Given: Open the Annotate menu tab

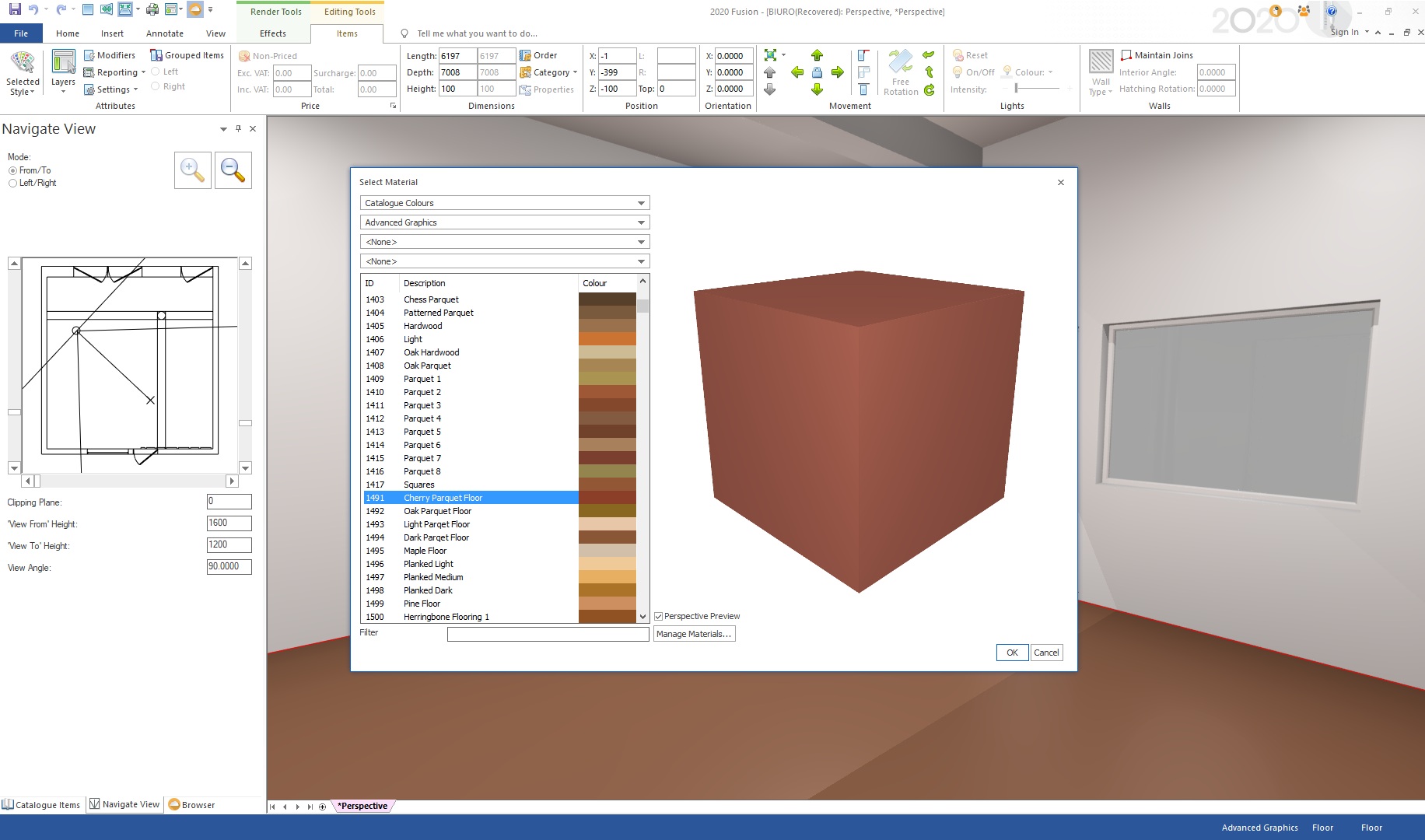Looking at the screenshot, I should [x=165, y=33].
